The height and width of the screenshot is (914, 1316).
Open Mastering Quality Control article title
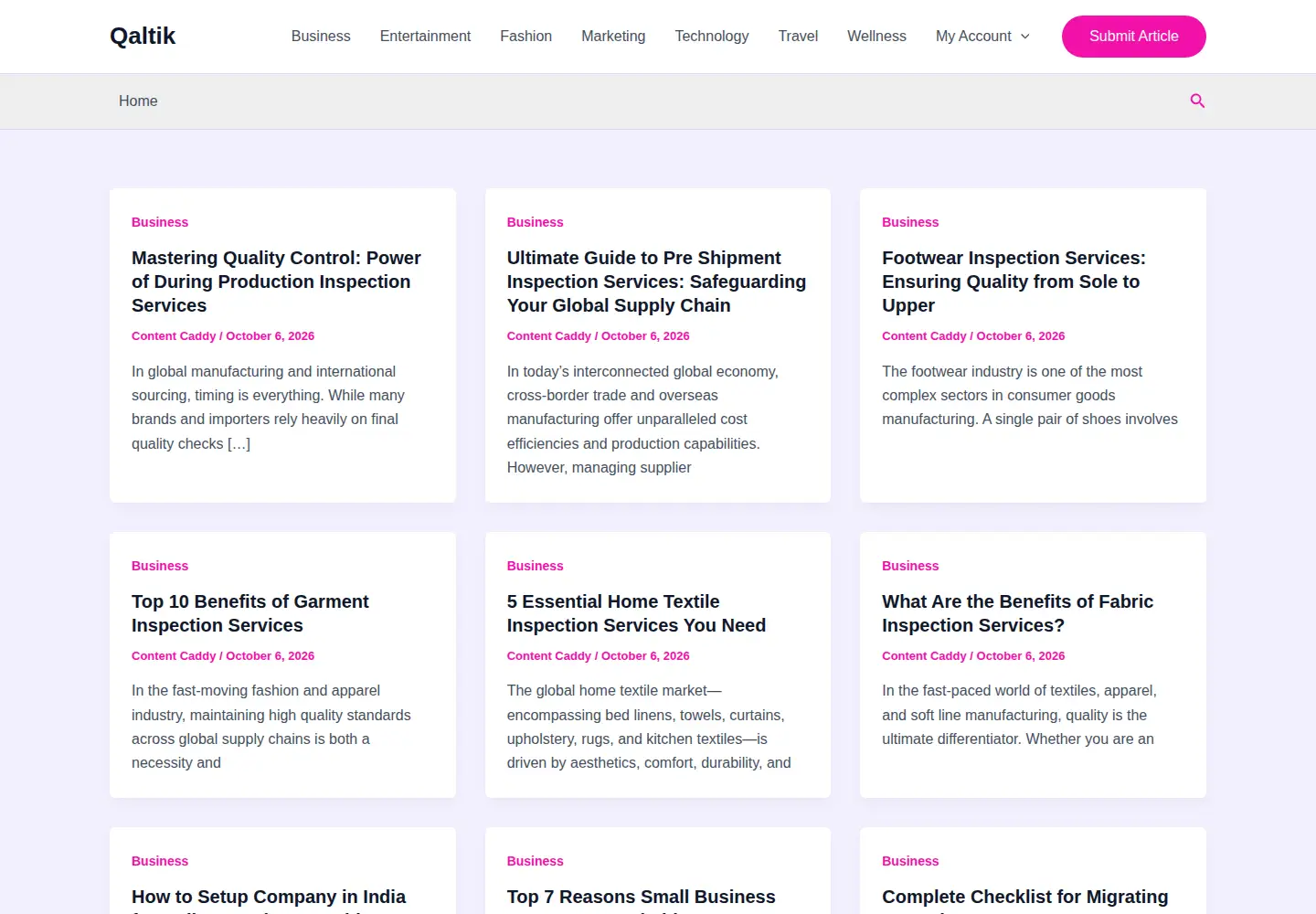point(276,282)
